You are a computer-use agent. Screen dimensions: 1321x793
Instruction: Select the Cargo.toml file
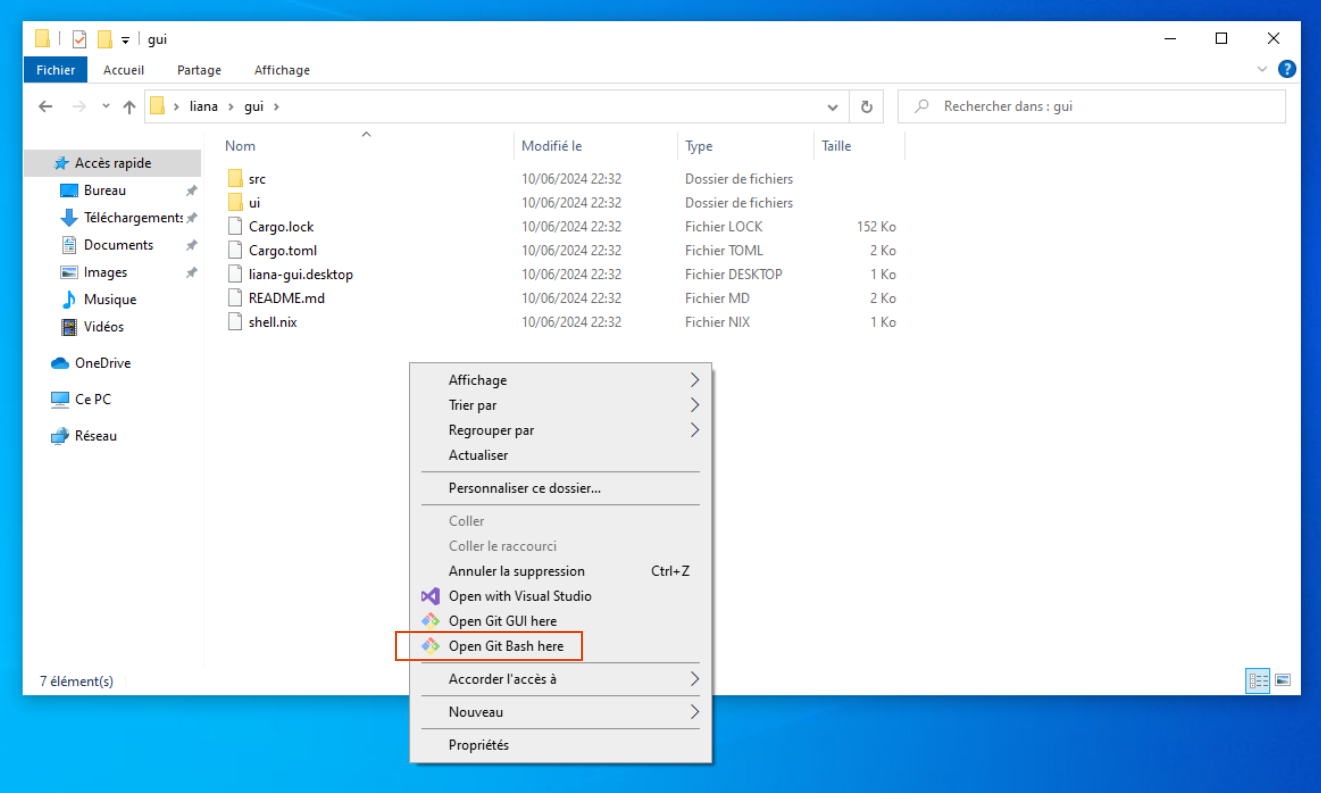[282, 251]
